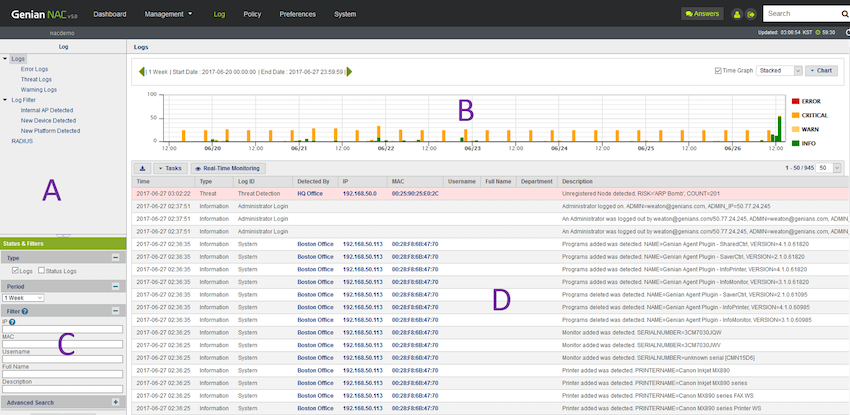
Task: Open the 1 Week period dropdown
Action: coord(25,298)
